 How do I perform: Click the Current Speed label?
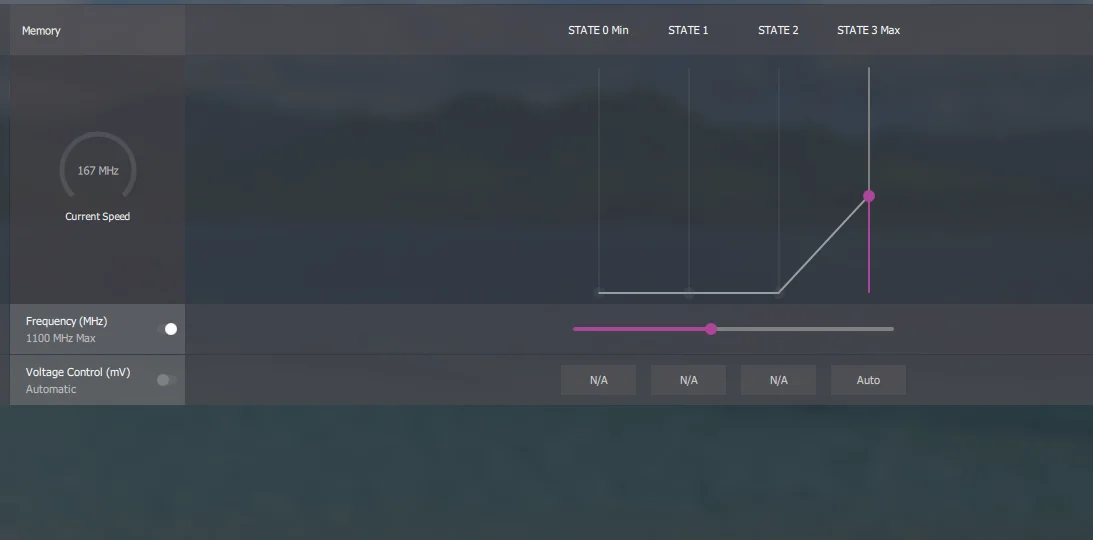[98, 217]
